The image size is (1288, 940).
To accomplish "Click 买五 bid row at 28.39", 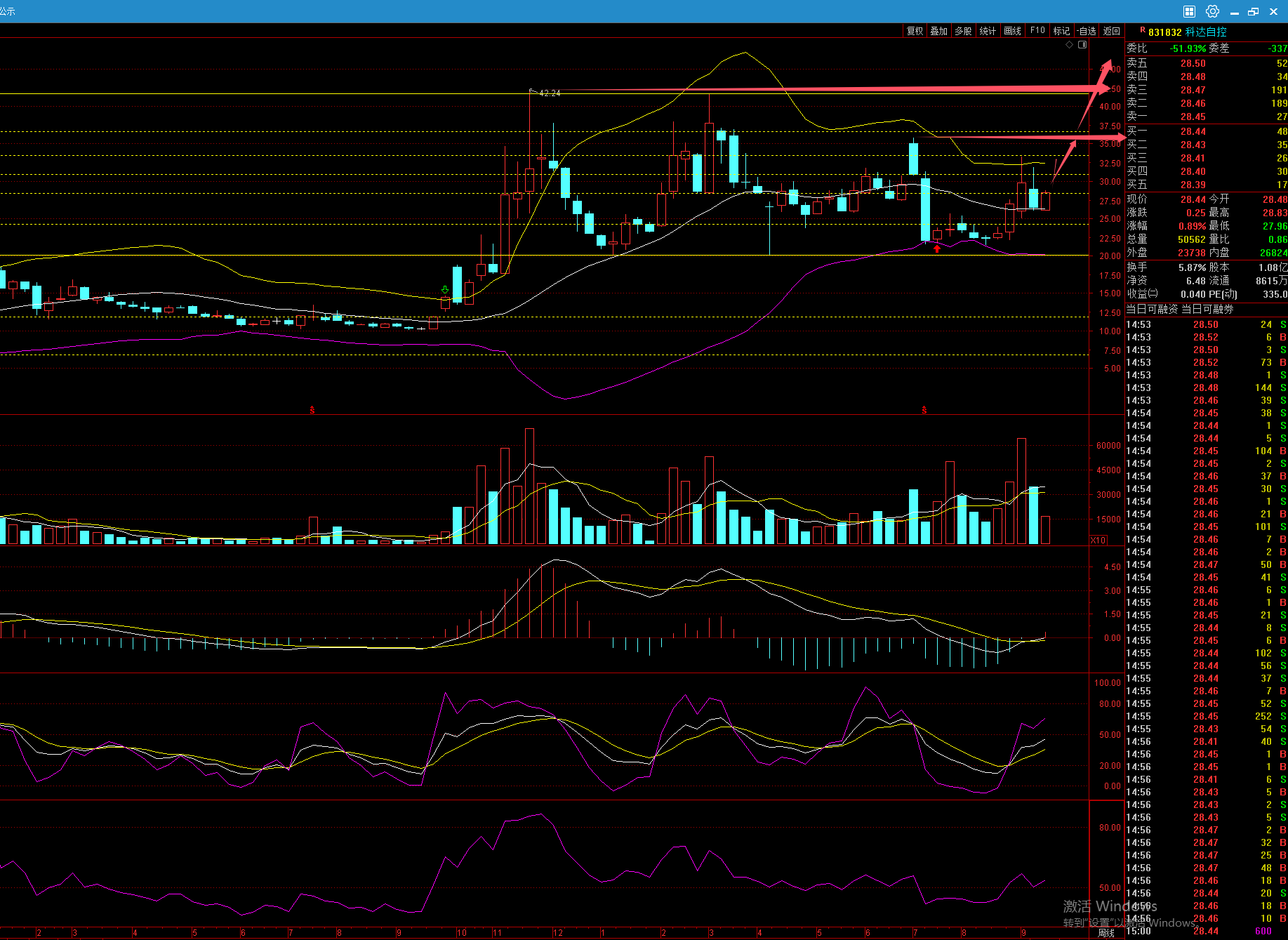I will (1207, 185).
